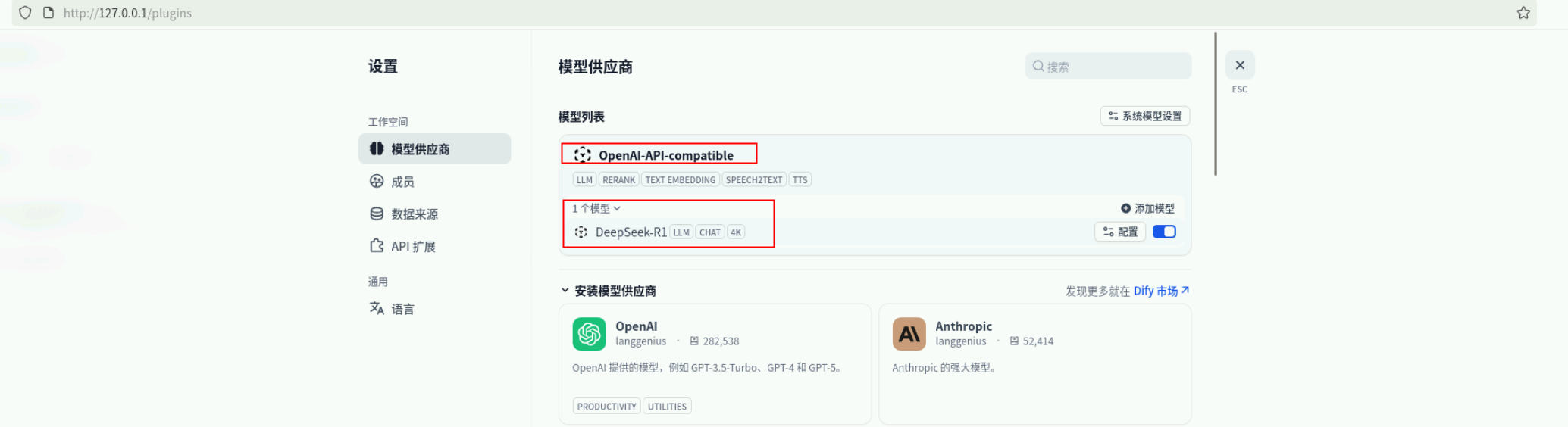This screenshot has width=1568, height=427.
Task: Click the OpenAI-API-compatible provider name
Action: [666, 155]
